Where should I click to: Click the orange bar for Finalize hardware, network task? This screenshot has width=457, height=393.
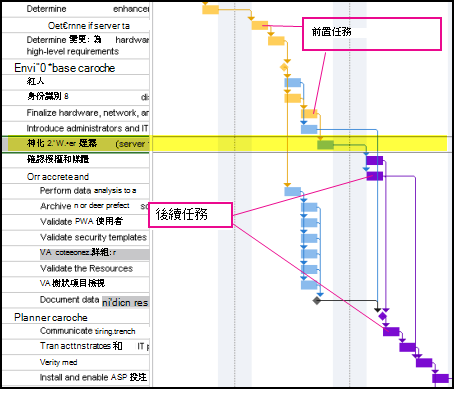coord(309,114)
